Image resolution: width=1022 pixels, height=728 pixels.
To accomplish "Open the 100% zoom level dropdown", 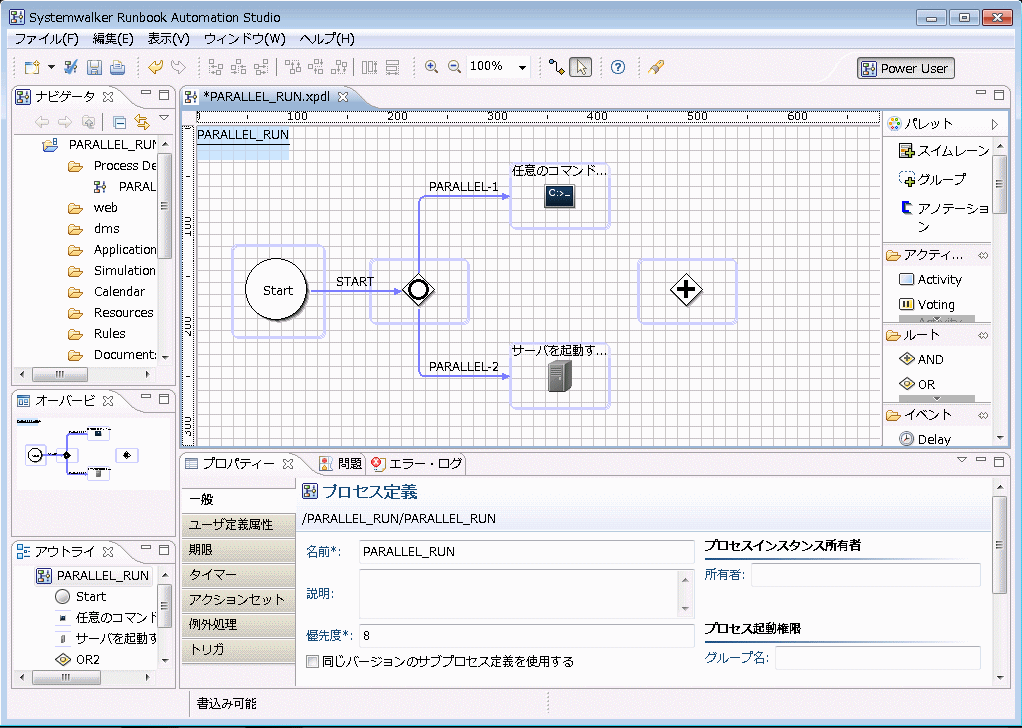I will (x=522, y=68).
